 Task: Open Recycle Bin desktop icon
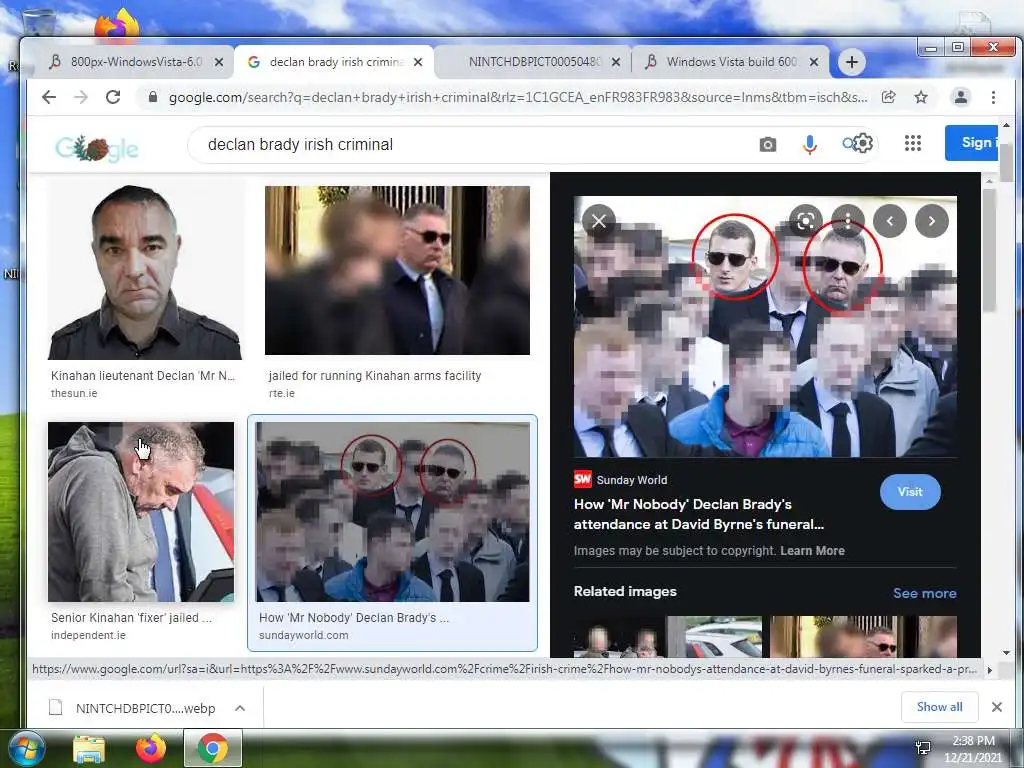(39, 22)
